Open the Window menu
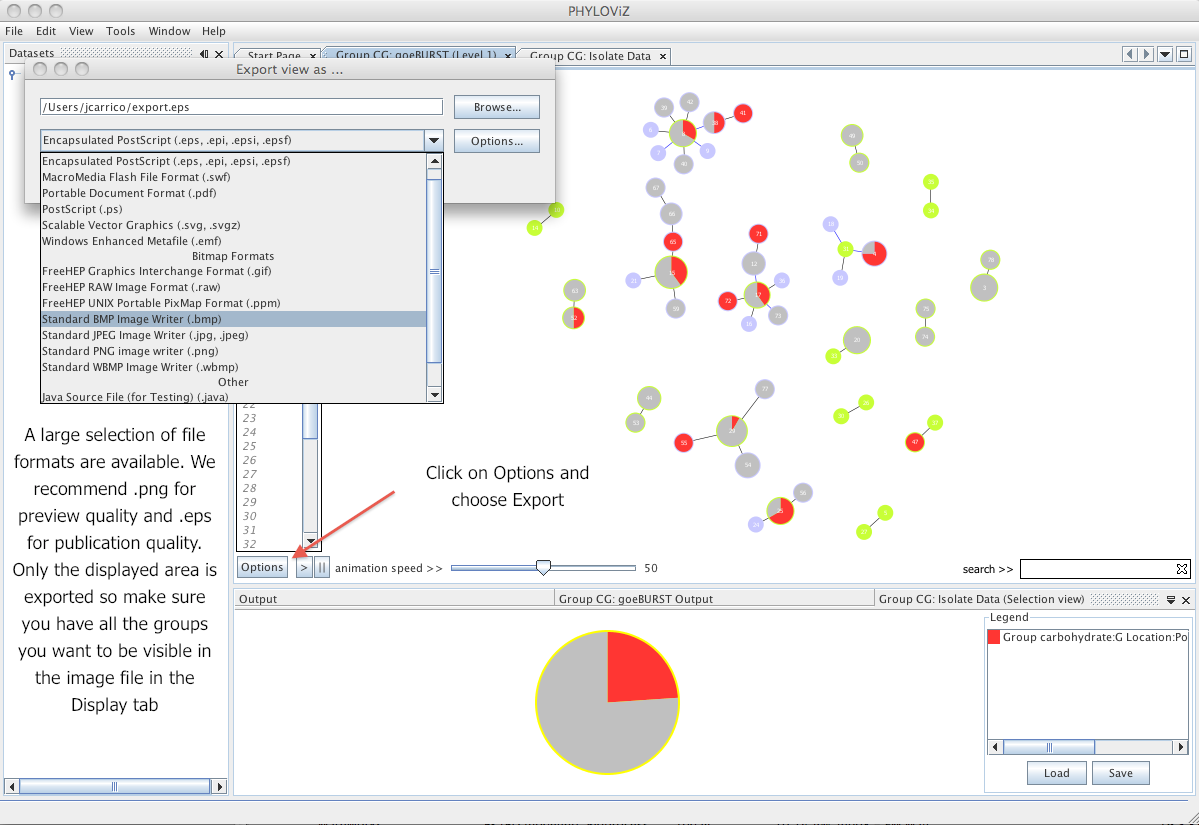1199x825 pixels. pyautogui.click(x=169, y=31)
